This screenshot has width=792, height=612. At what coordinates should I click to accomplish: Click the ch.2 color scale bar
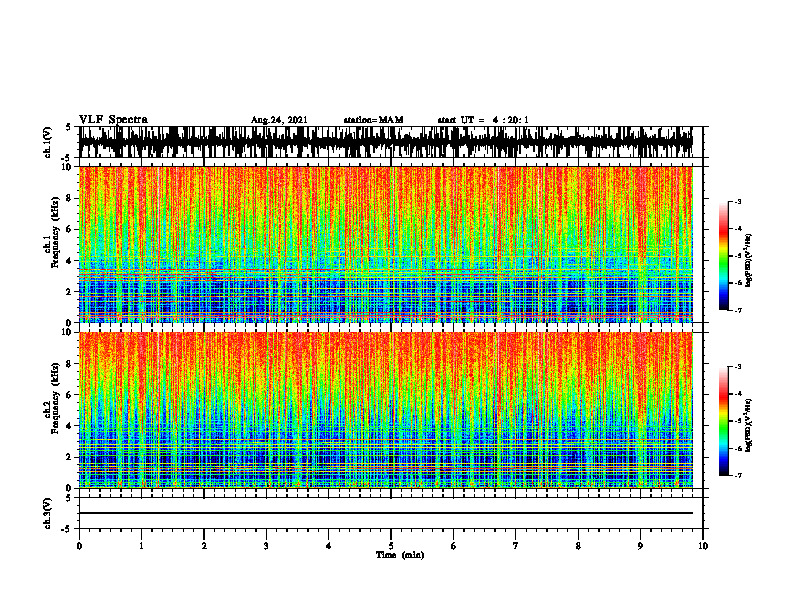click(x=723, y=421)
